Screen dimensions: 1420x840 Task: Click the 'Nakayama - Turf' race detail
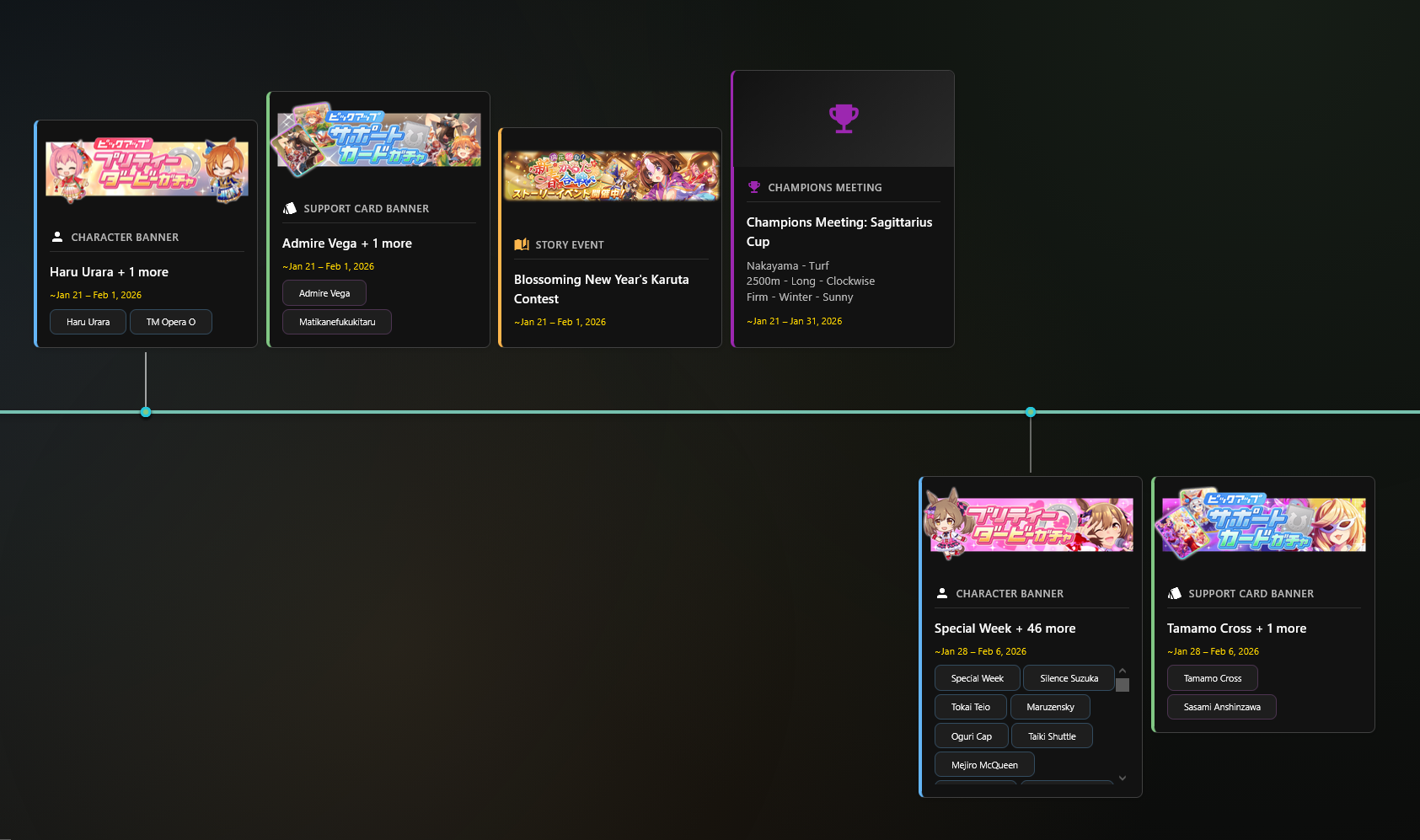788,265
